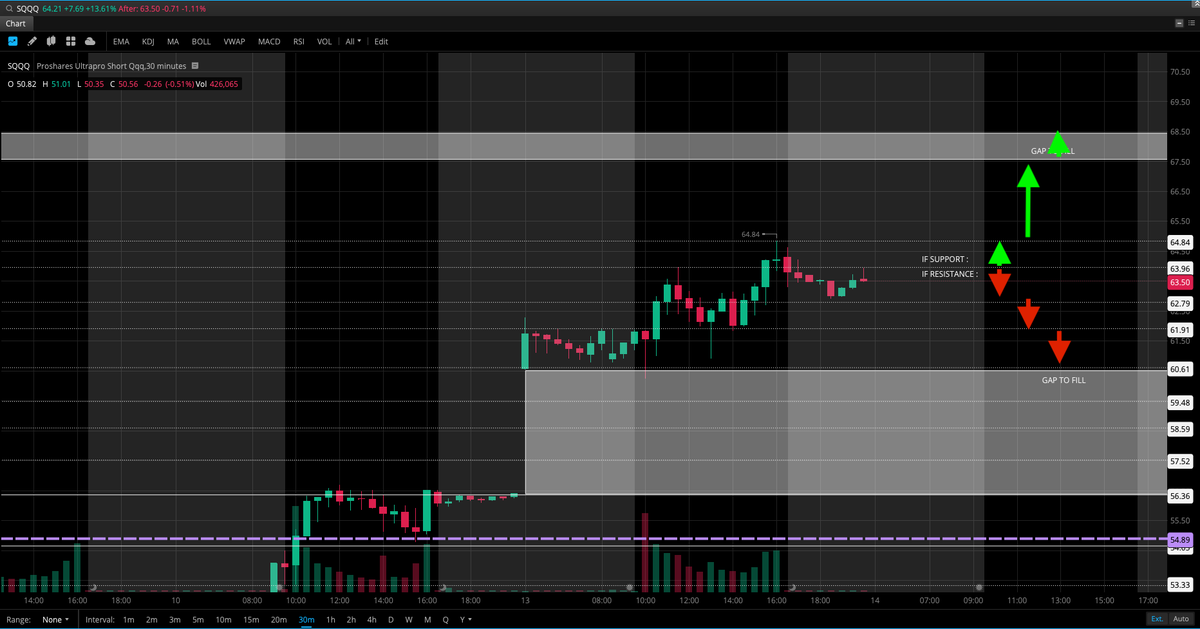This screenshot has width=1200, height=629.
Task: Switch to monthly M interval
Action: tap(427, 620)
